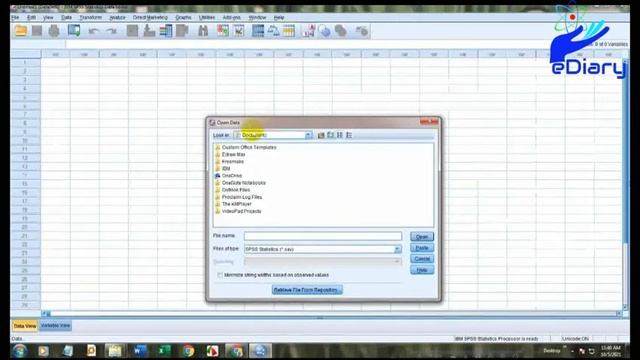This screenshot has width=640, height=360.
Task: Open the Transform menu
Action: tap(91, 18)
